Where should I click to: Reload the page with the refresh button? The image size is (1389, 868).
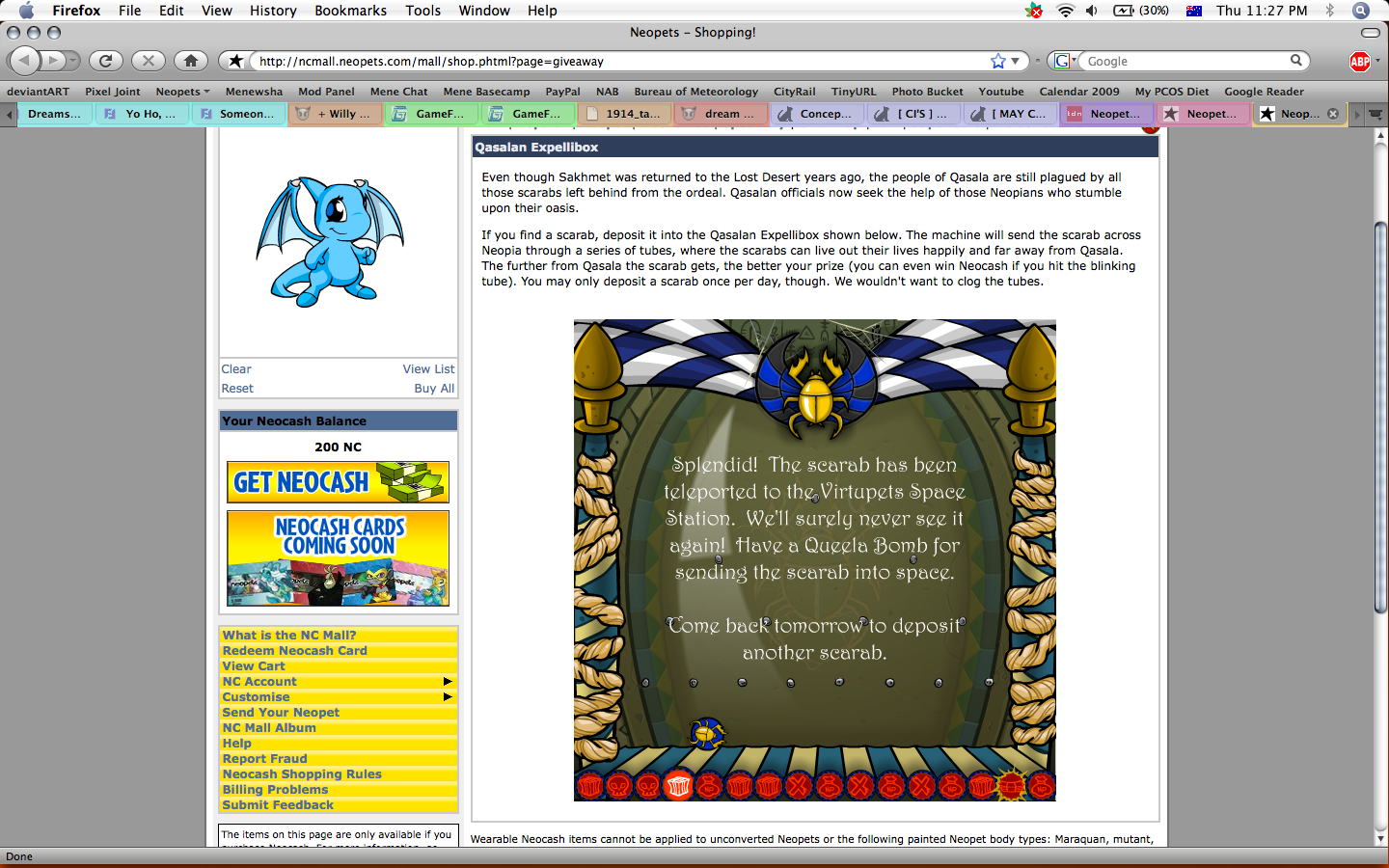pos(106,61)
